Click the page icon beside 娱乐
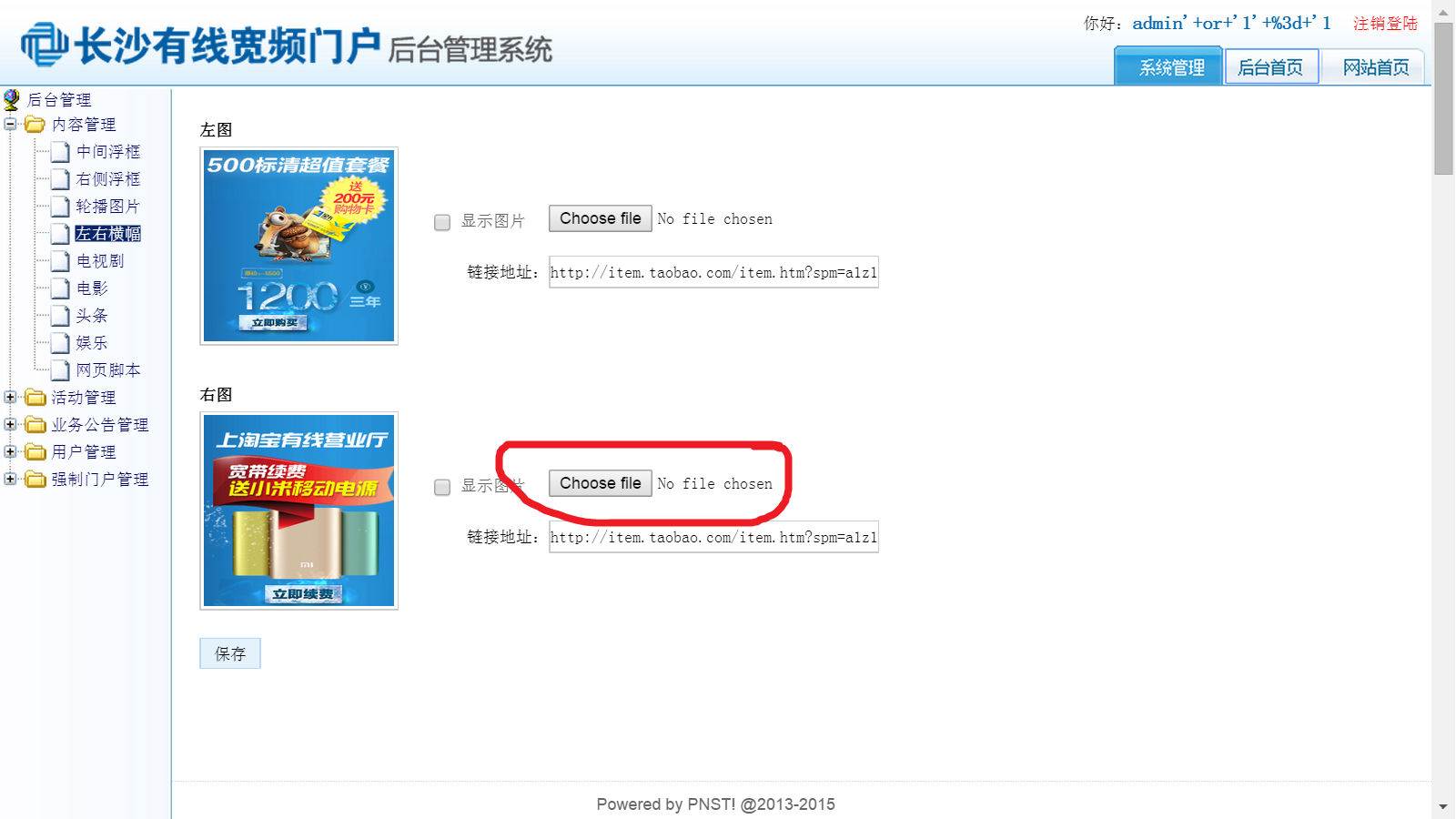The width and height of the screenshot is (1456, 819). [60, 343]
